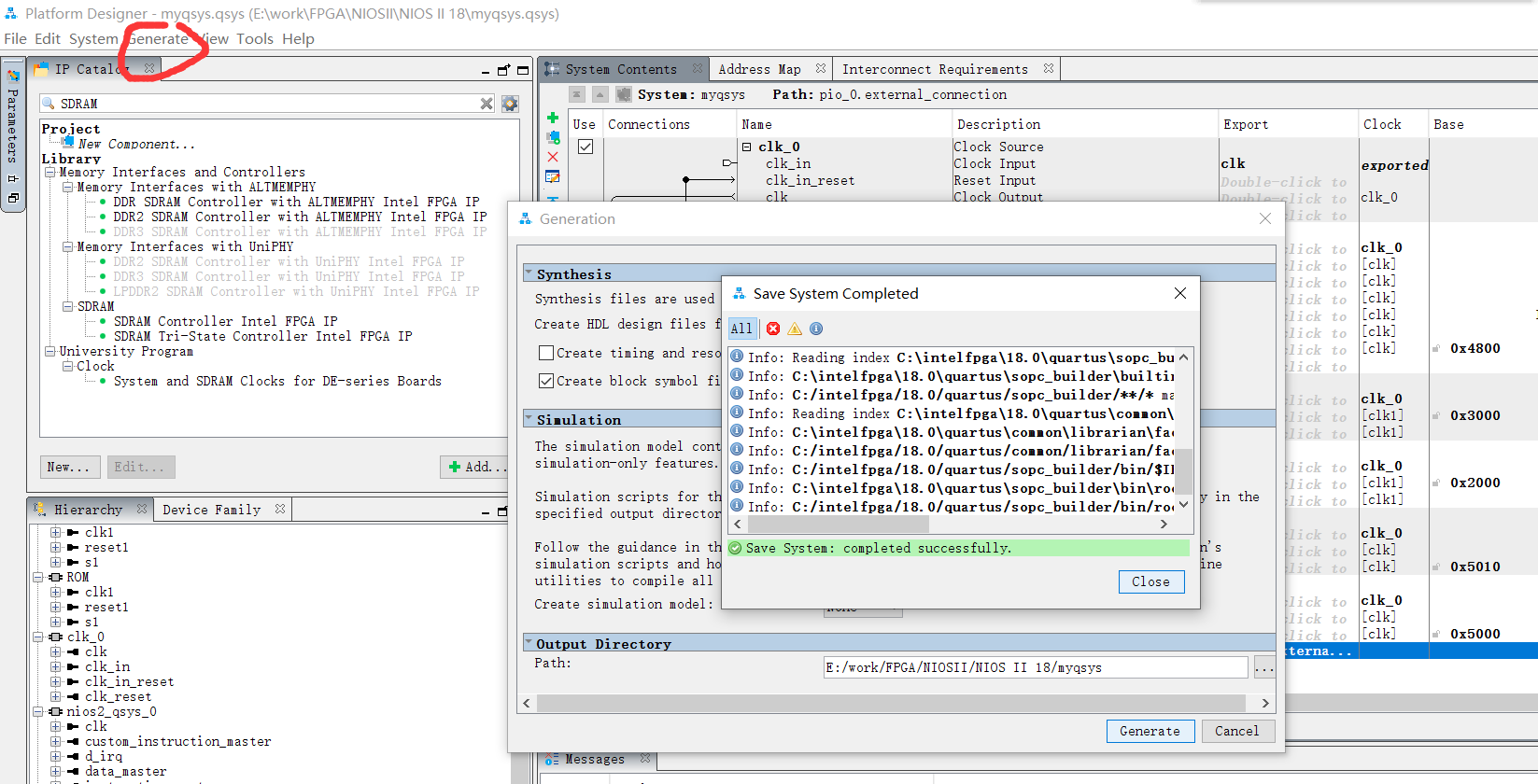Click the move-up arrow icon beside System label
The image size is (1538, 784).
(x=600, y=94)
